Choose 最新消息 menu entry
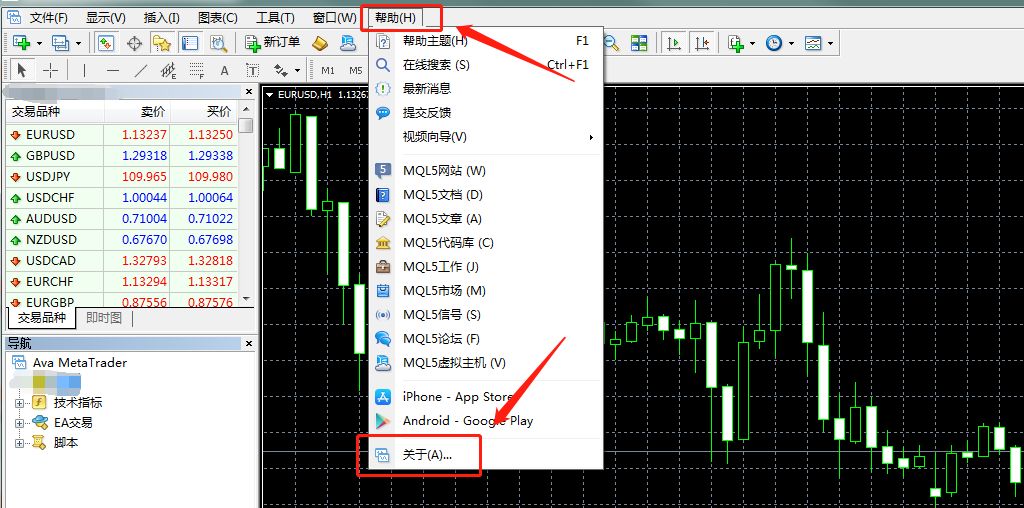The image size is (1024, 508). point(485,89)
